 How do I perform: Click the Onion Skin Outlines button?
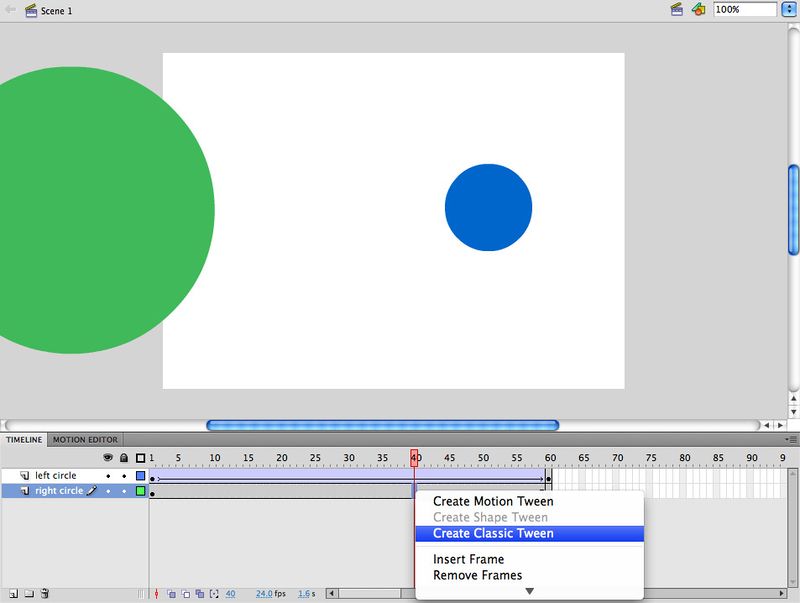coord(185,594)
